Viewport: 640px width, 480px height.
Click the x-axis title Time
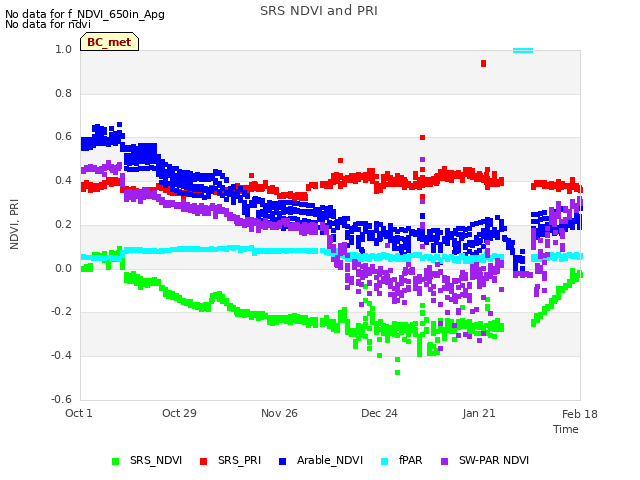(566, 429)
